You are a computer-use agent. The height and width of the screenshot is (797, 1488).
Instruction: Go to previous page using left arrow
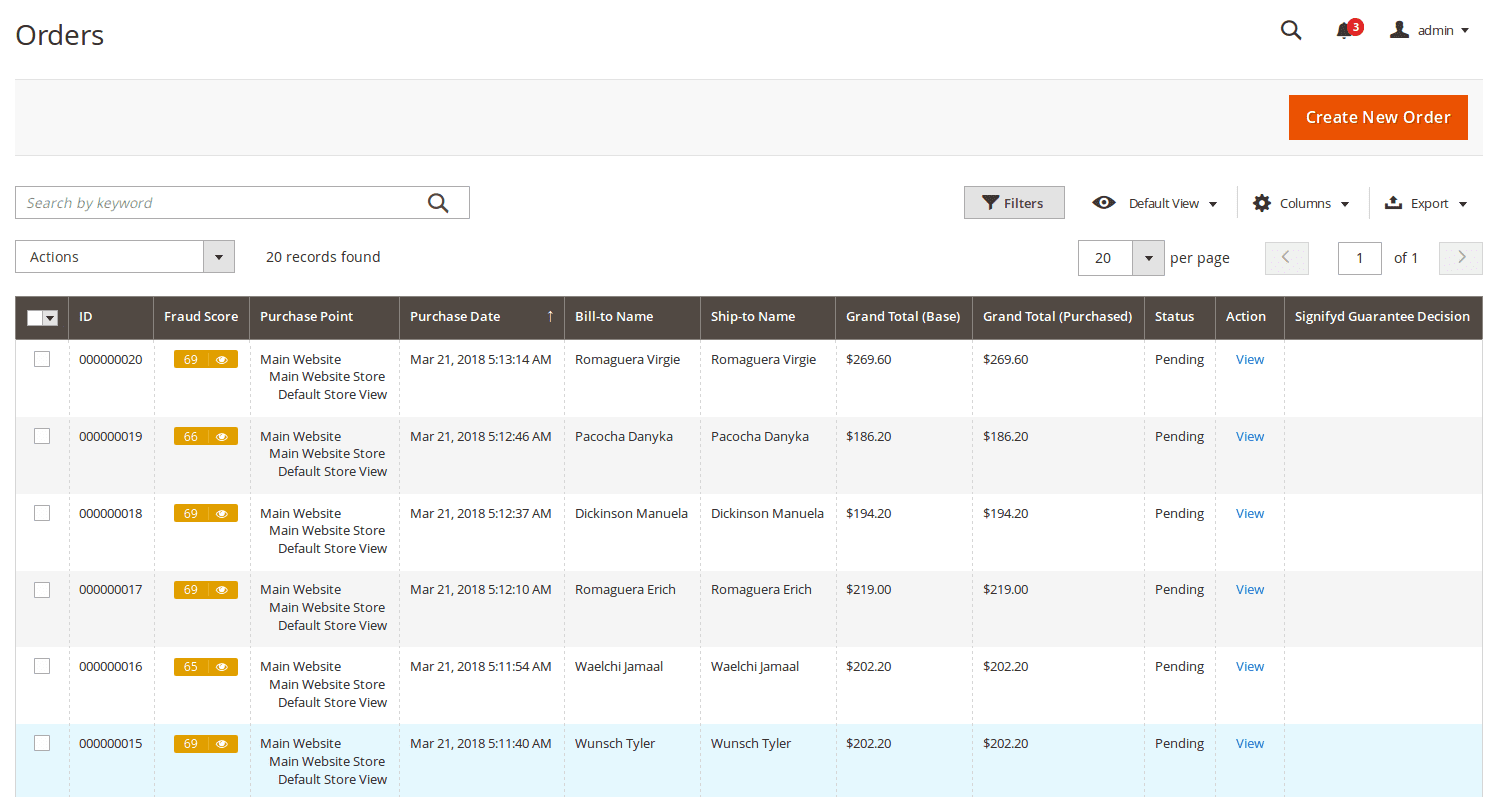tap(1286, 258)
